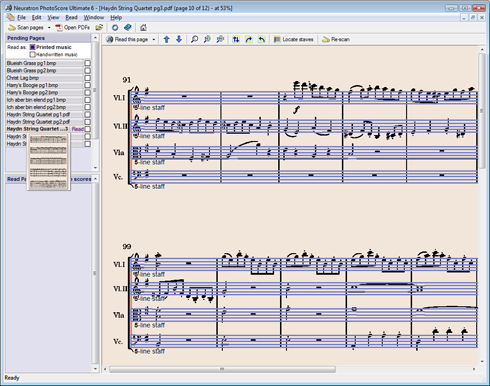Screen dimensions: 490x386
Task: Click the Locate staves icon
Action: pos(277,39)
